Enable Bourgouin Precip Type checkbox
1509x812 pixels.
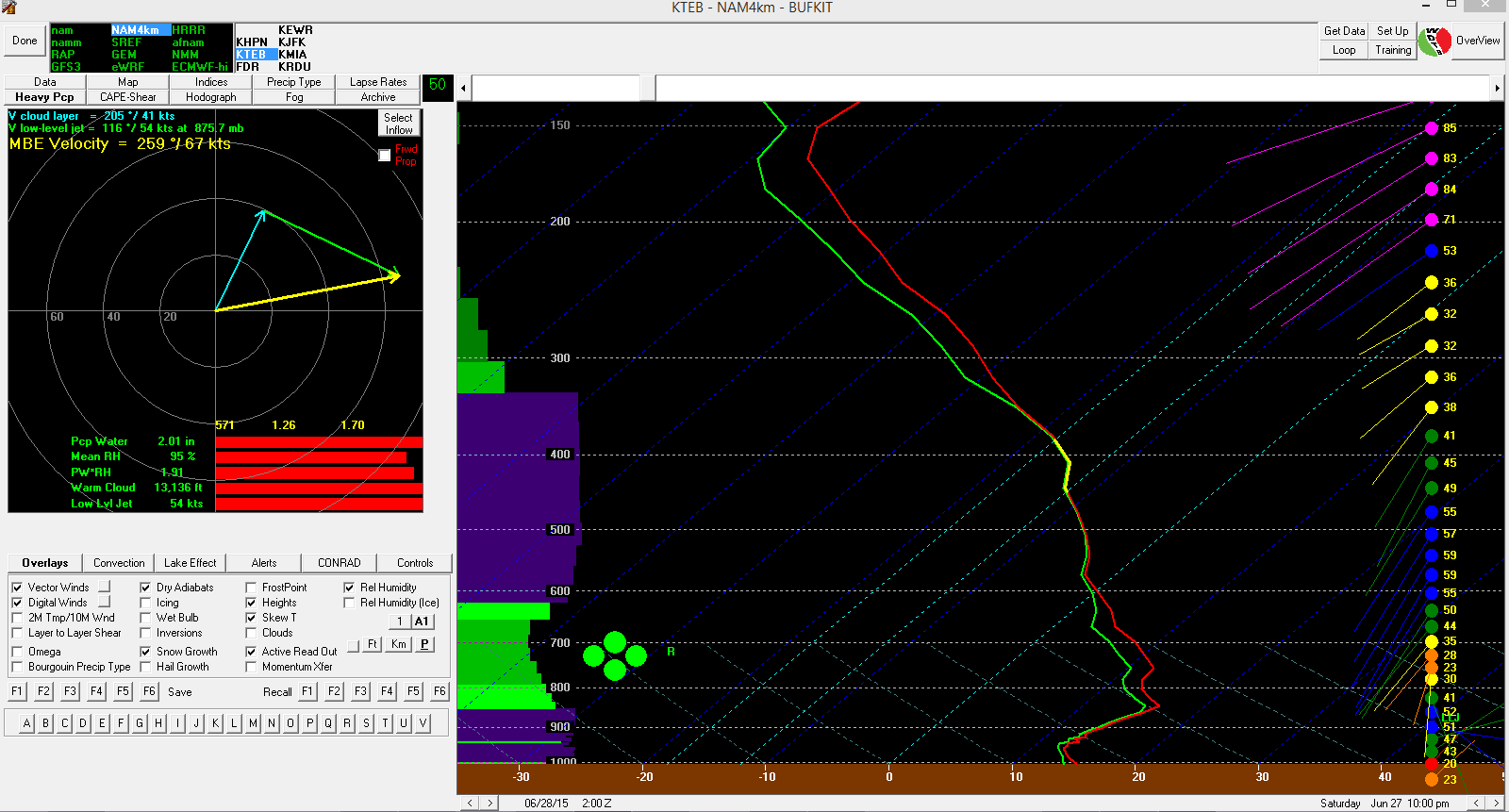coord(17,667)
